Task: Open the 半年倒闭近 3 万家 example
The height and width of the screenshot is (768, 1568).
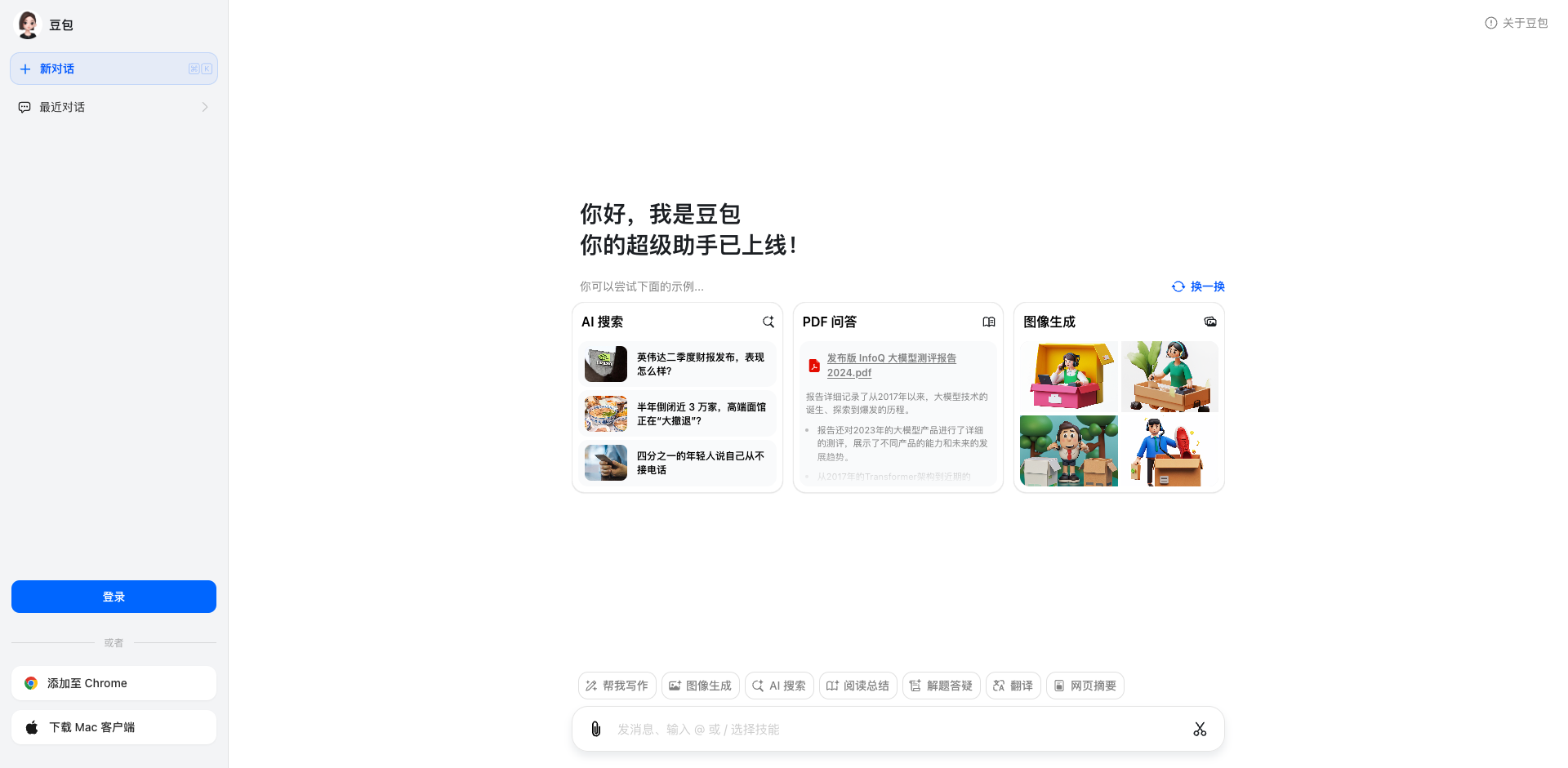Action: pyautogui.click(x=677, y=414)
